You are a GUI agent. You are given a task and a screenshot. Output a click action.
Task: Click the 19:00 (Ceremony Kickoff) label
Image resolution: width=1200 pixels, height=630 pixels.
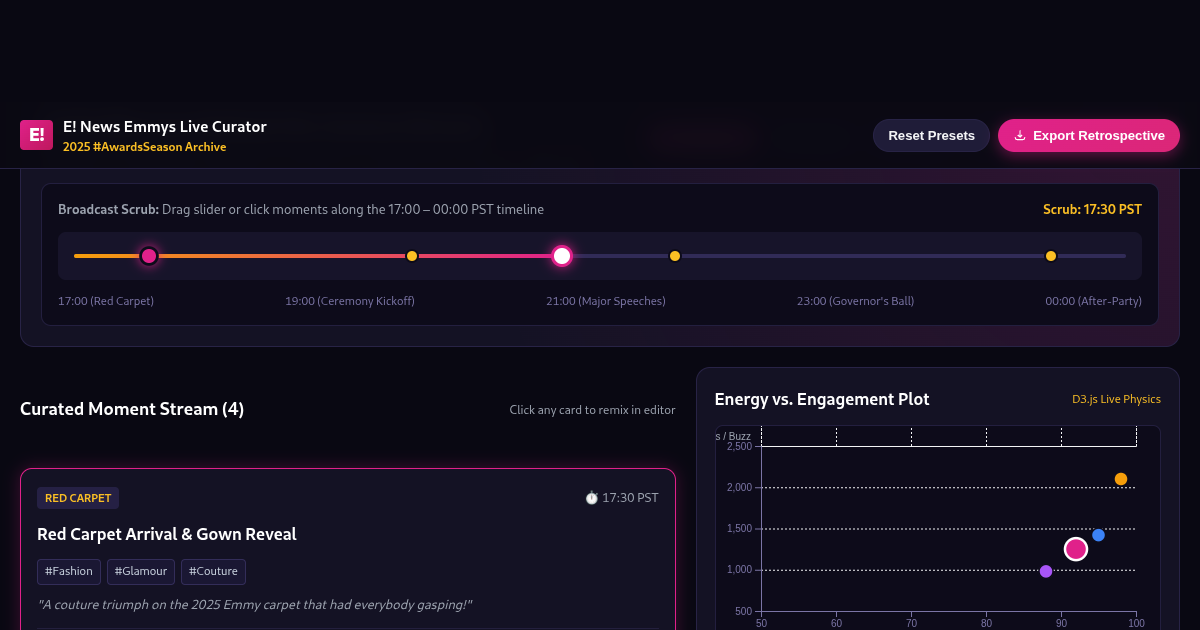[x=350, y=301]
